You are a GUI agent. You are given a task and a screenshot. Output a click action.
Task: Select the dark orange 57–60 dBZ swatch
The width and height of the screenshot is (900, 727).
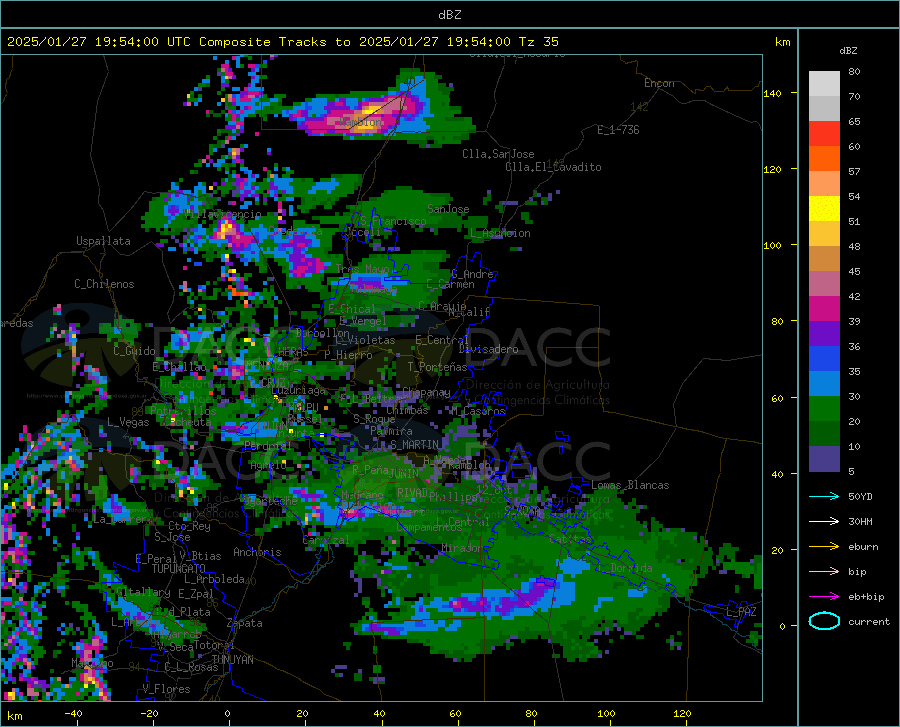tap(824, 159)
